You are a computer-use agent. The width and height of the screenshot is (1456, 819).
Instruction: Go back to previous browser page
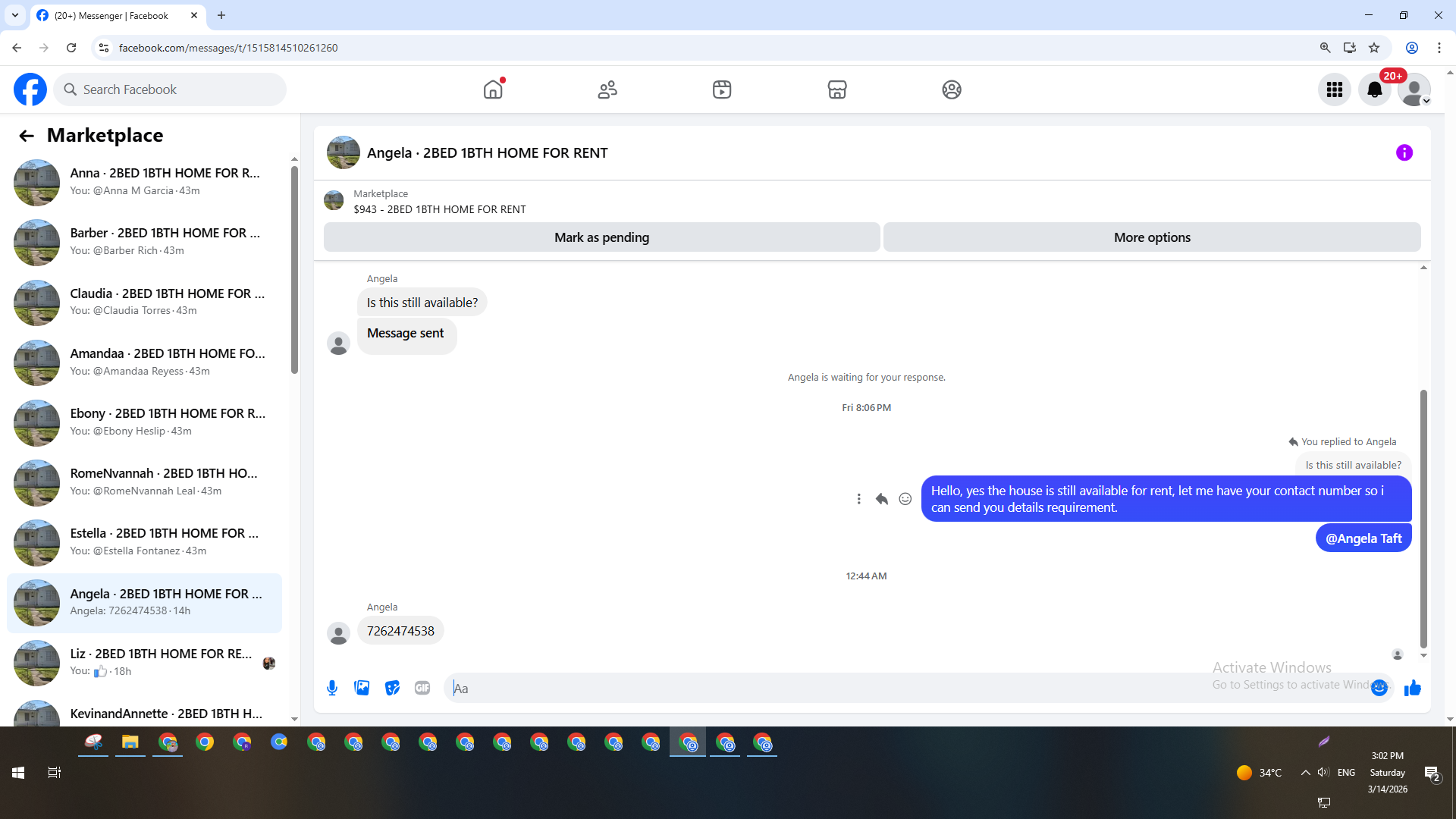pos(17,48)
